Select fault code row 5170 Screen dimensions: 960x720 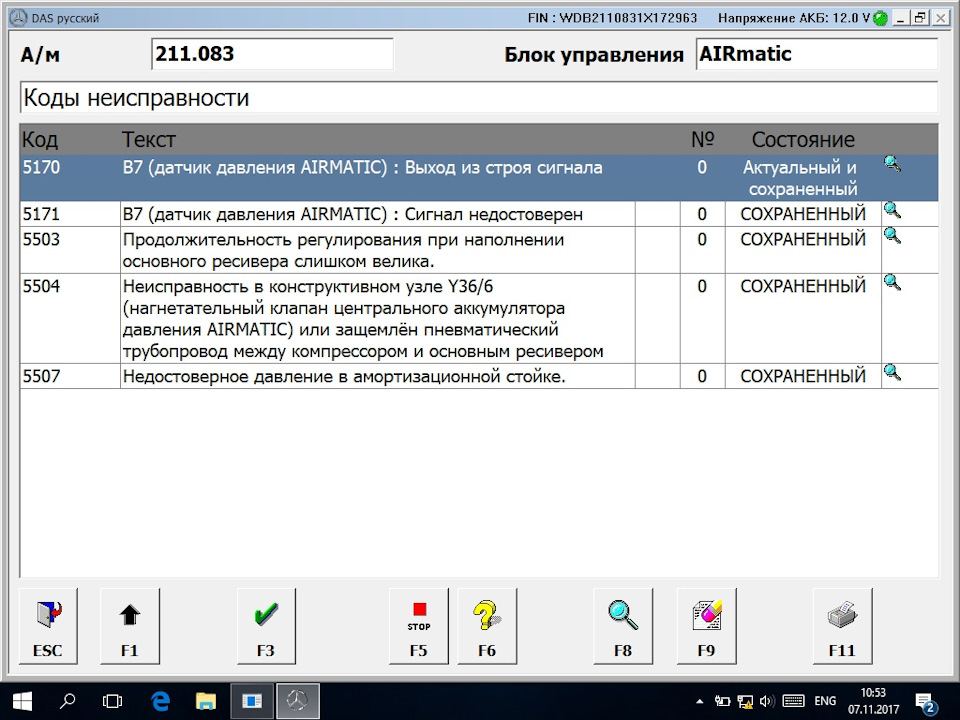(479, 178)
